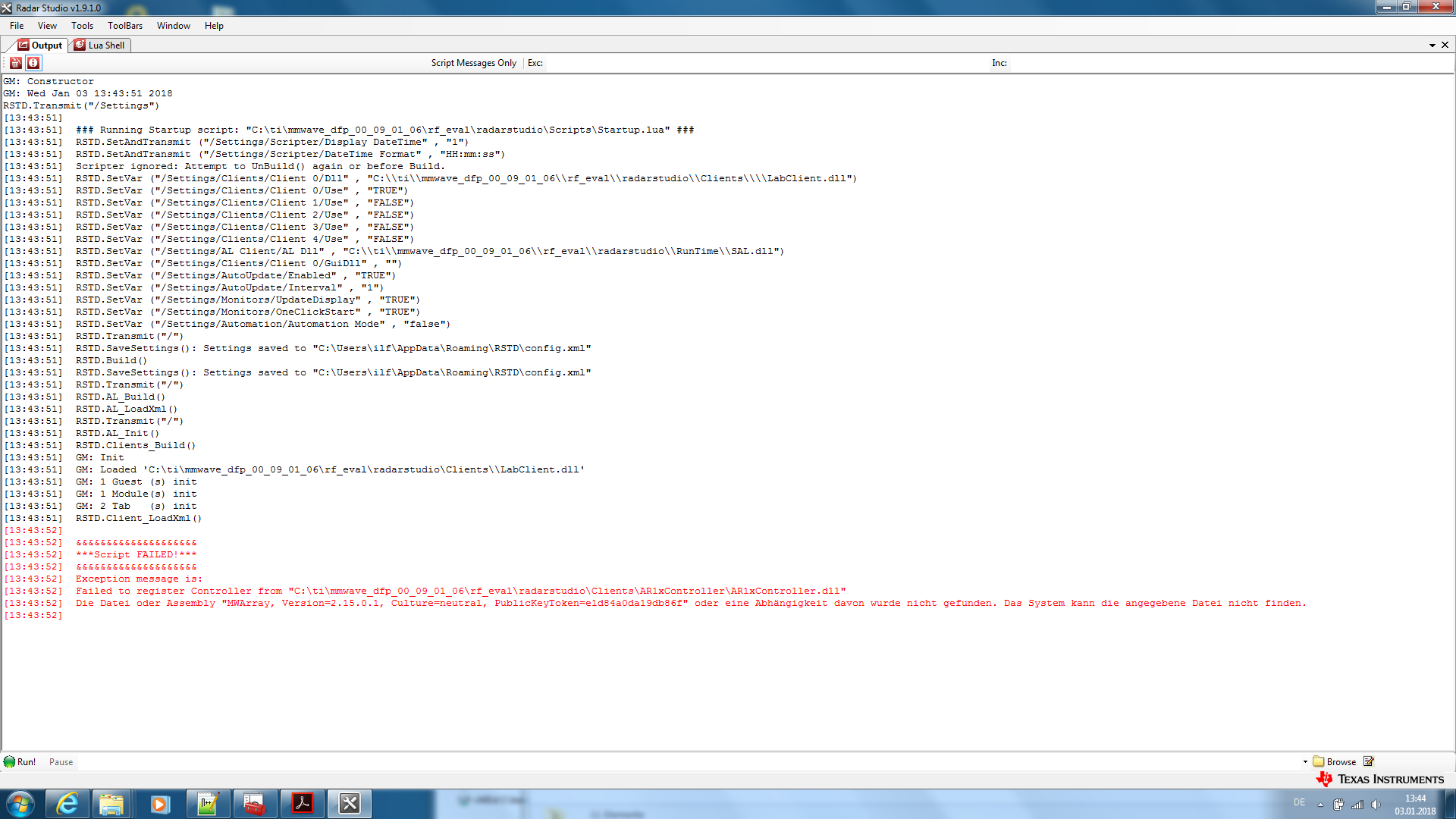The width and height of the screenshot is (1456, 819).
Task: Click the Texas Instruments logo
Action: click(x=1380, y=779)
